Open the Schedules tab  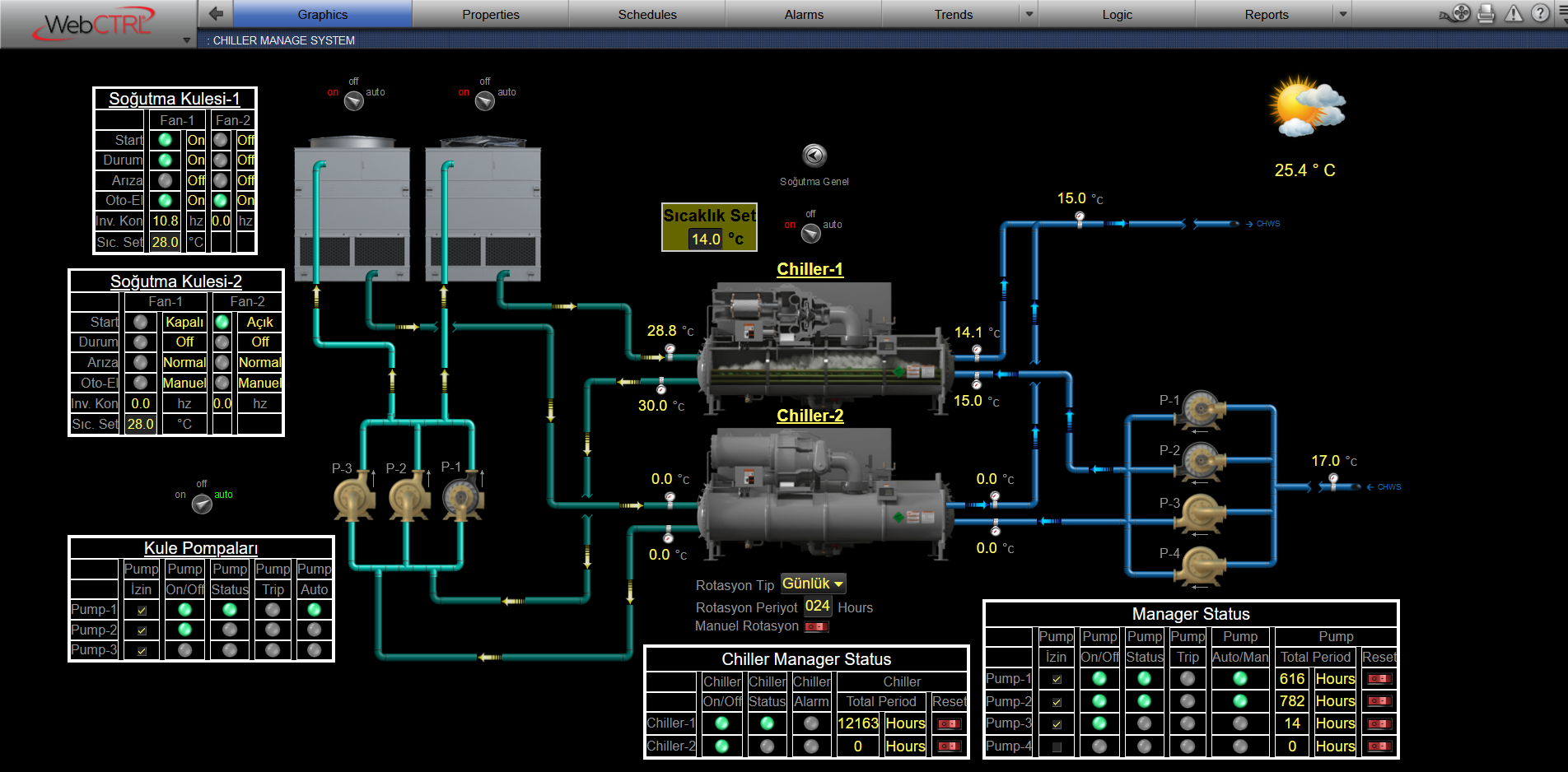(647, 15)
